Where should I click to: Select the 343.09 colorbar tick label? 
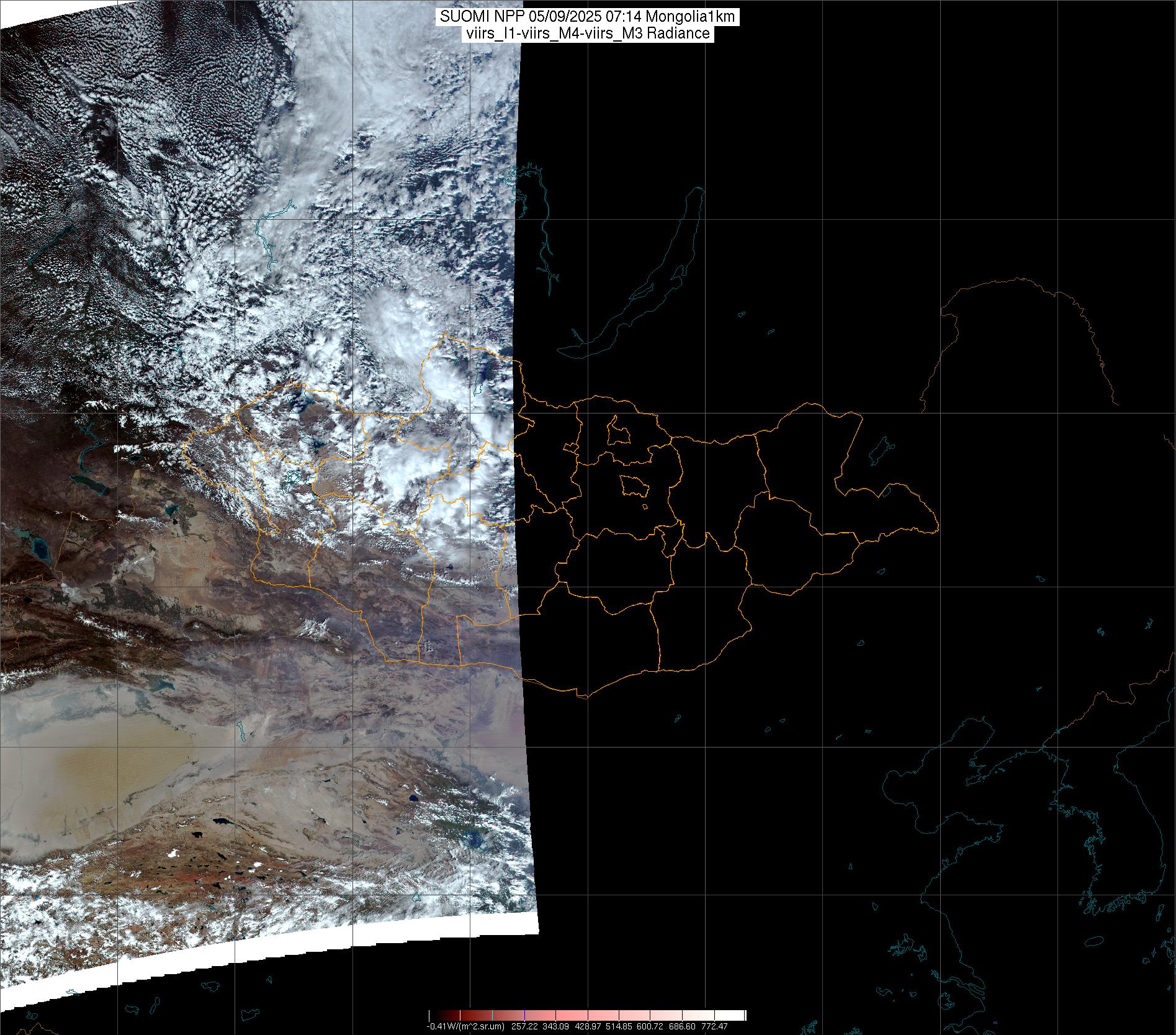(x=555, y=1026)
